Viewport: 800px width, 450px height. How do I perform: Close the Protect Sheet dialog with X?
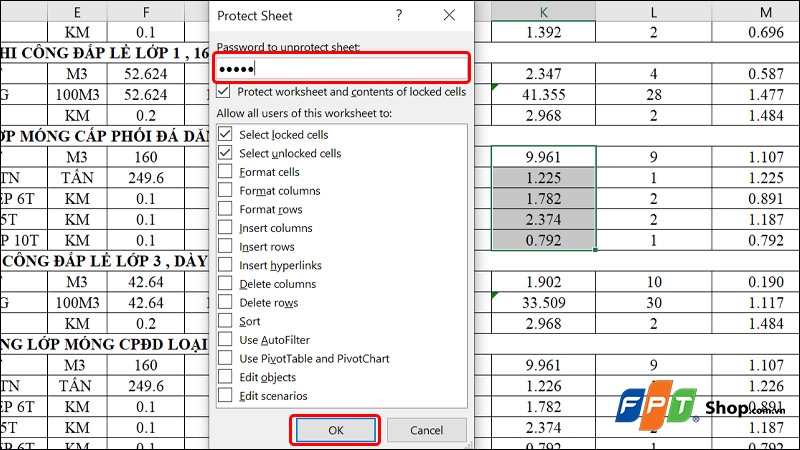(449, 15)
